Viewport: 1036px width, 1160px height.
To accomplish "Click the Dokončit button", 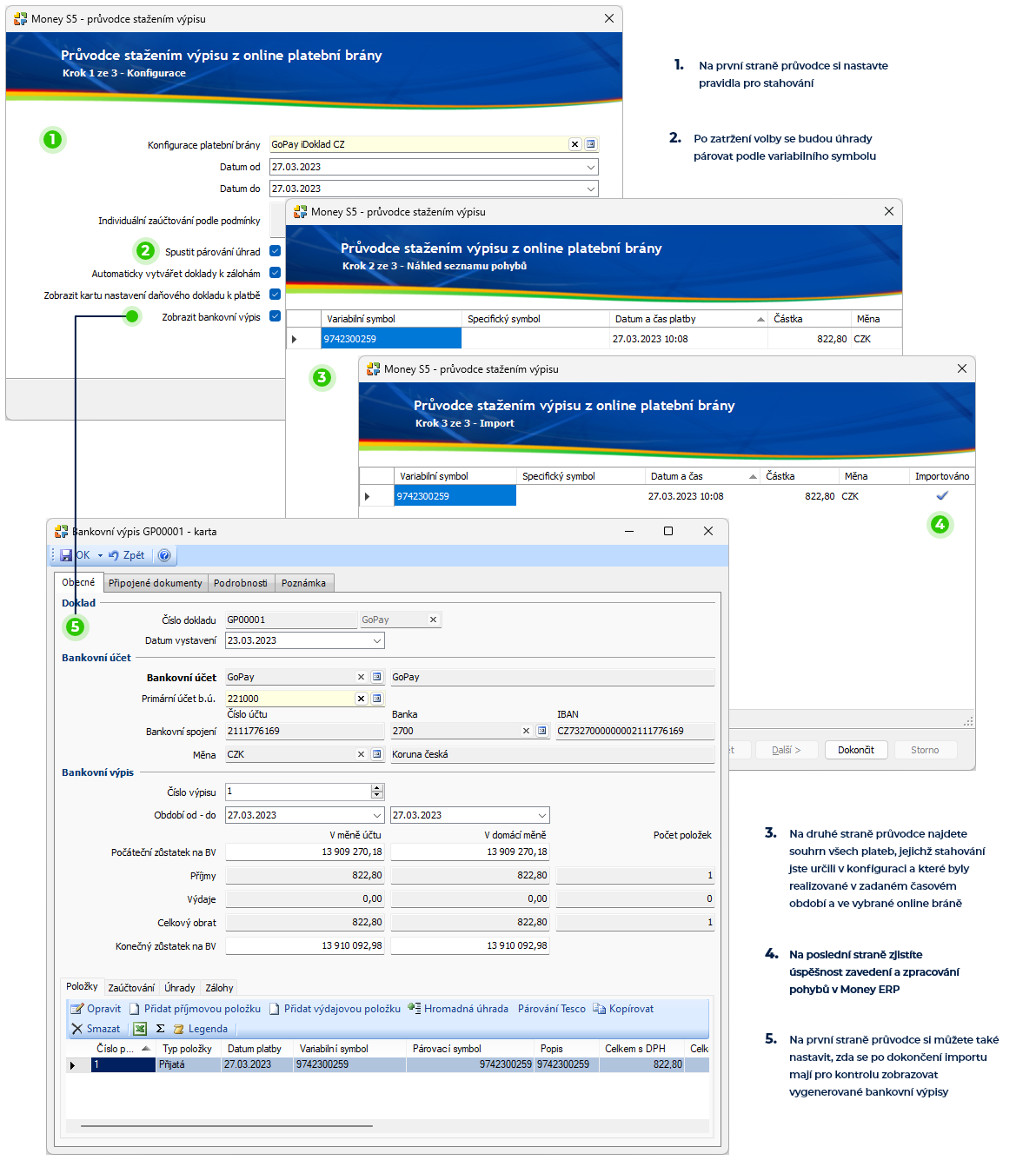I will click(856, 750).
